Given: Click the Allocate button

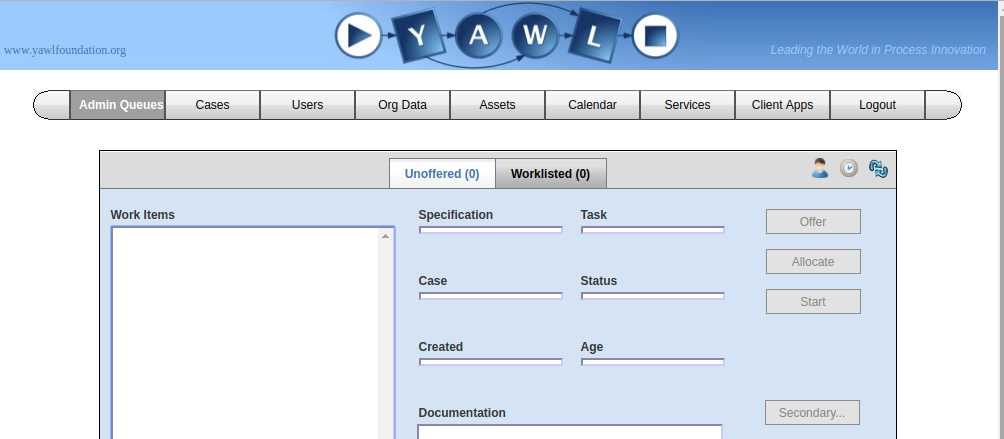Looking at the screenshot, I should click(813, 262).
